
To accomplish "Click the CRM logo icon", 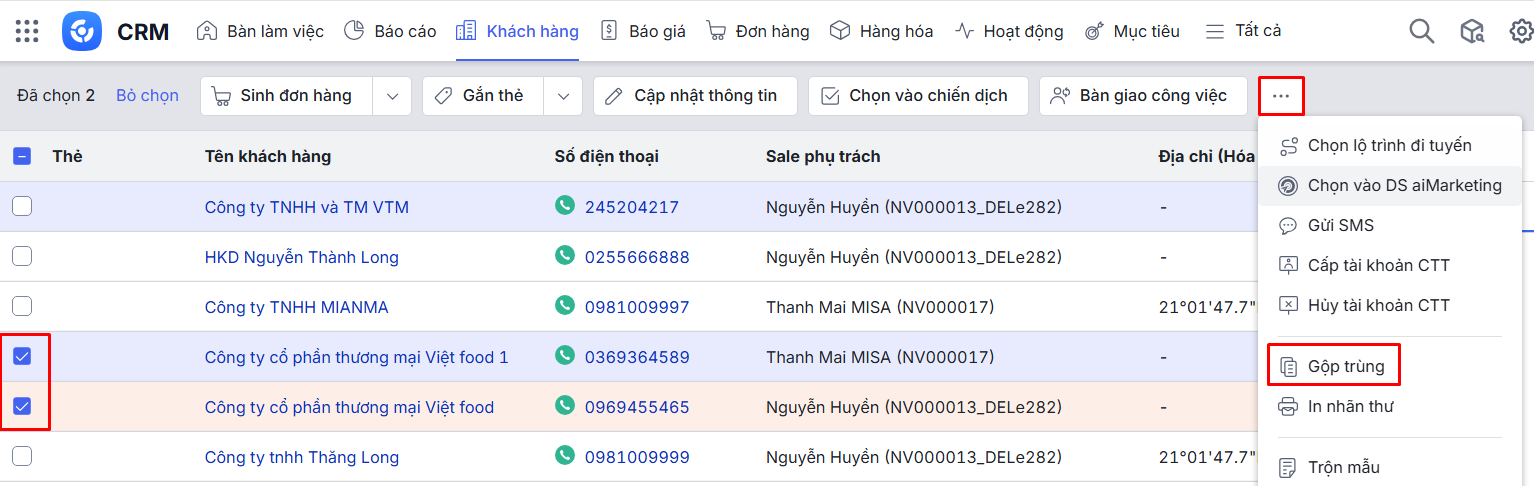I will (x=82, y=31).
